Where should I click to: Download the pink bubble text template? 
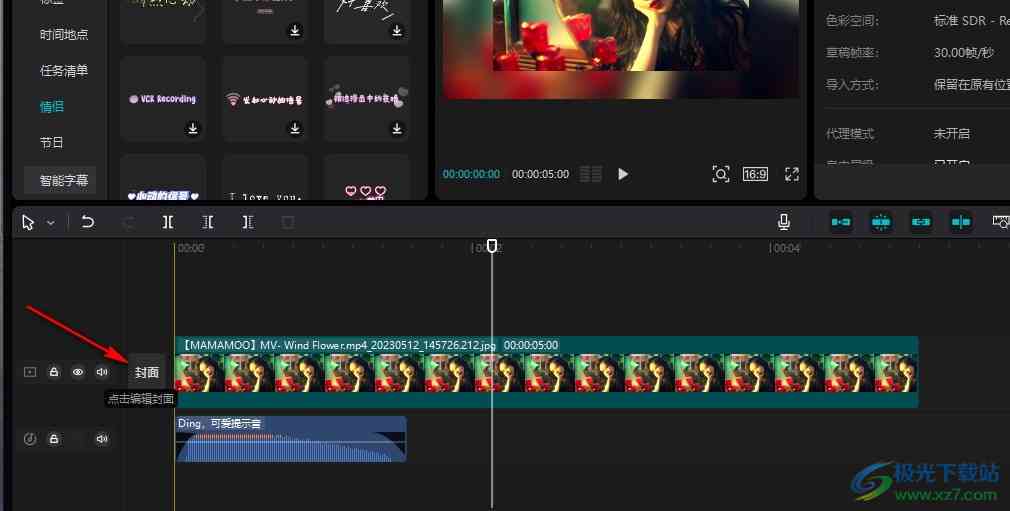click(397, 129)
